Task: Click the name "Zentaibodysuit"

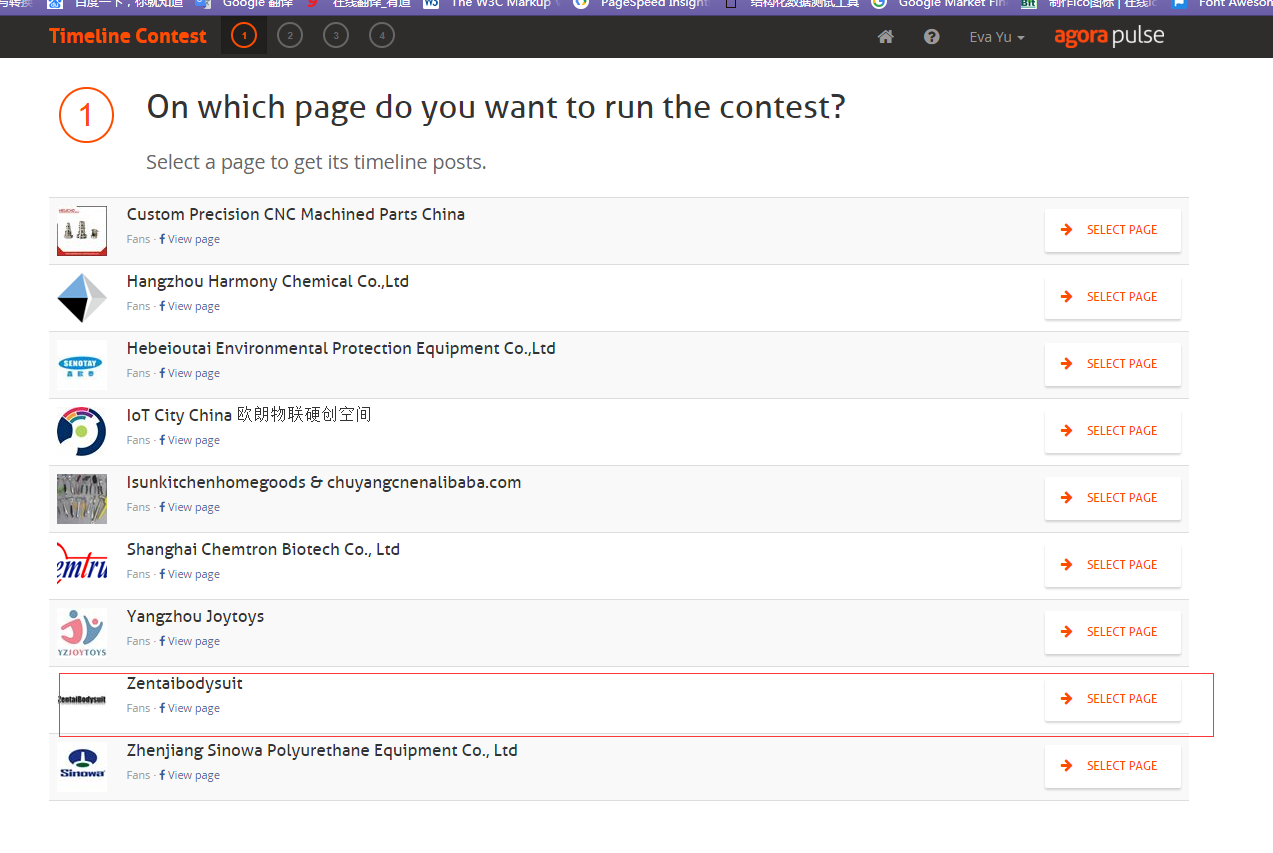Action: coord(185,684)
